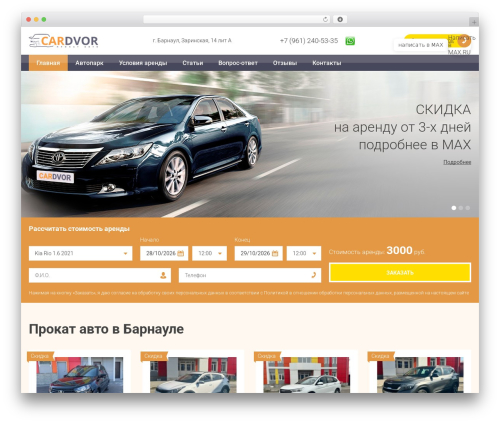Select third banner slider dot
The image size is (500, 423).
pos(468,208)
